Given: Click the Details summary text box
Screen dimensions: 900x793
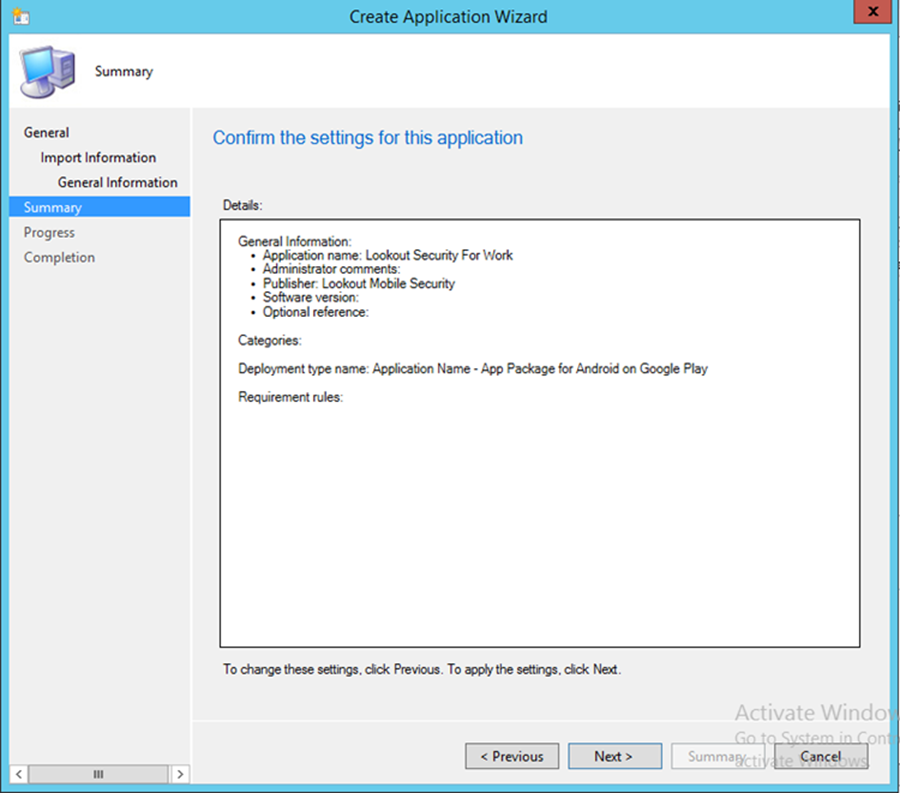Looking at the screenshot, I should coord(540,433).
